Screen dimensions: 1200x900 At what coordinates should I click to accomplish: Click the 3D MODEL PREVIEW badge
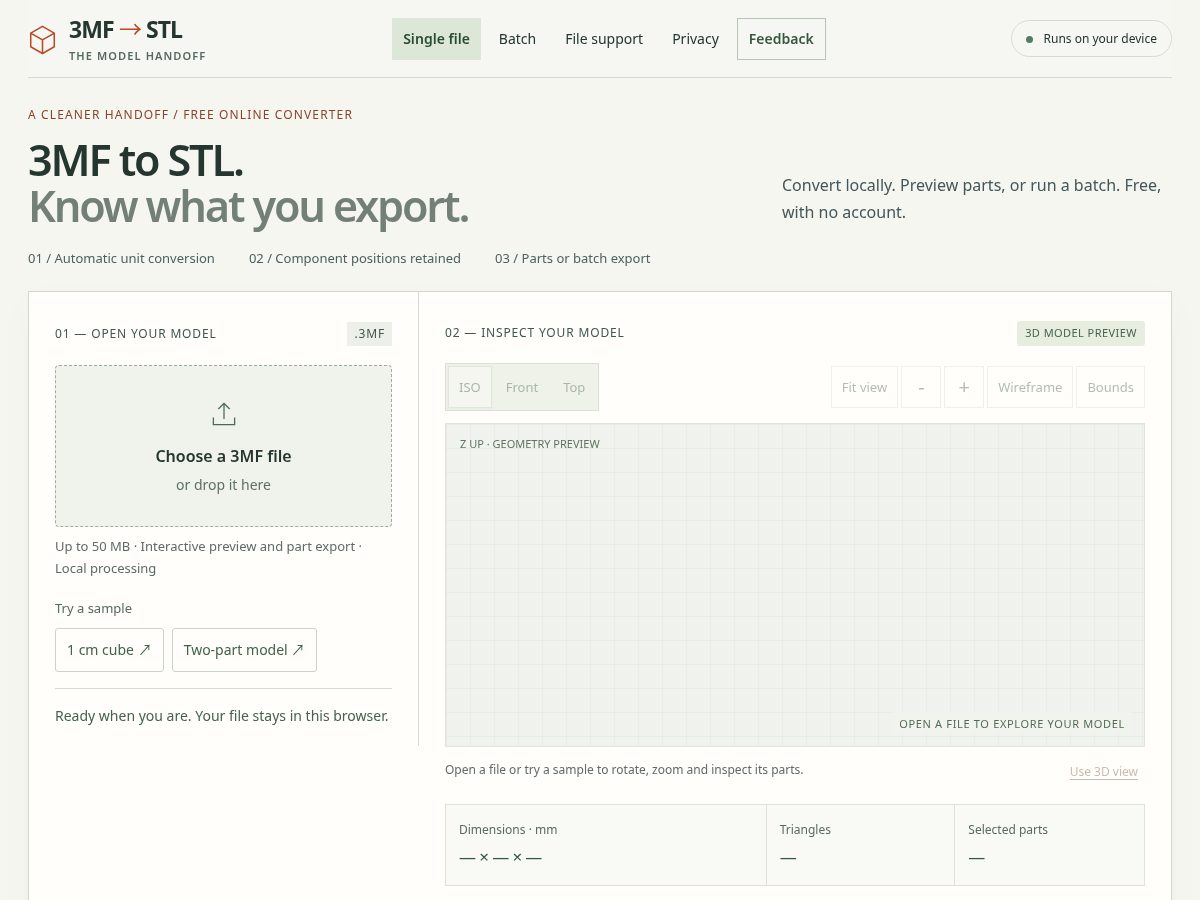[1081, 333]
